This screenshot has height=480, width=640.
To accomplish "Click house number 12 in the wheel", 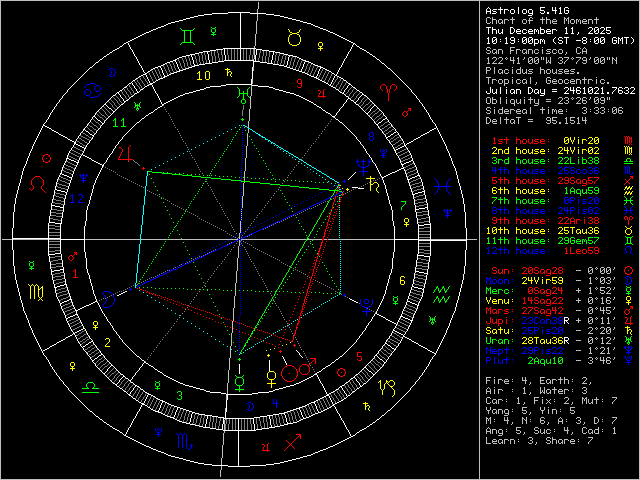I will (x=77, y=199).
